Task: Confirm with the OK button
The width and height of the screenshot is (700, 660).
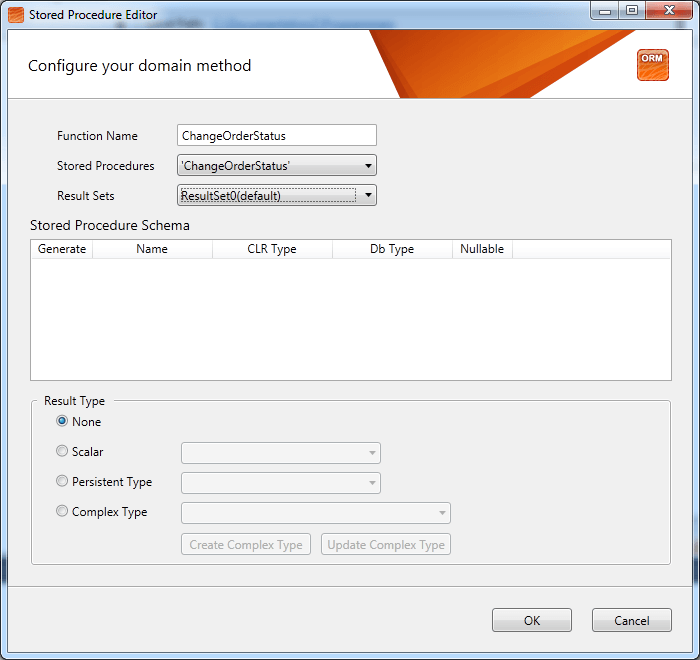Action: (532, 620)
